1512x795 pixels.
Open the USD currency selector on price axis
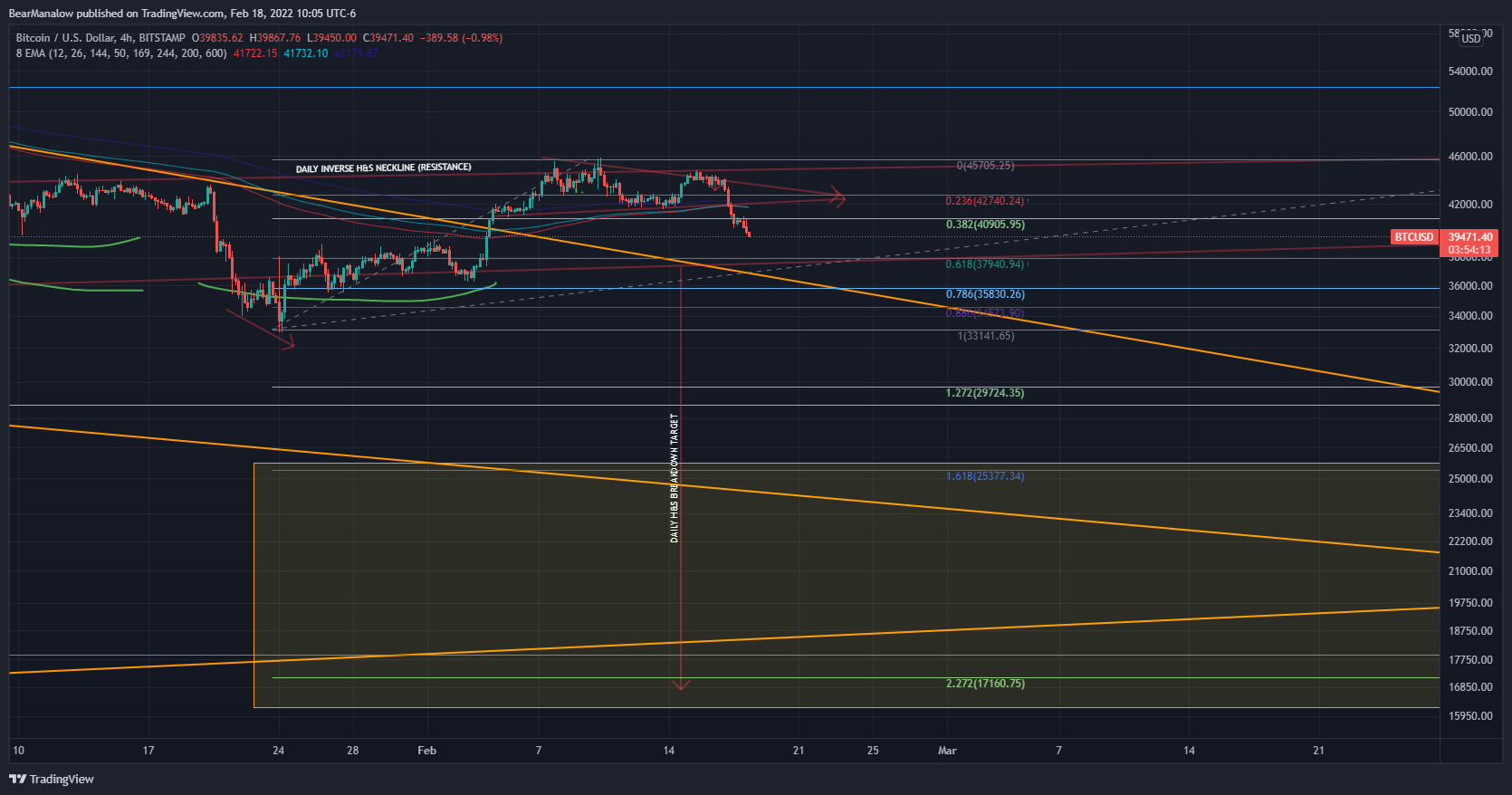coord(1471,38)
